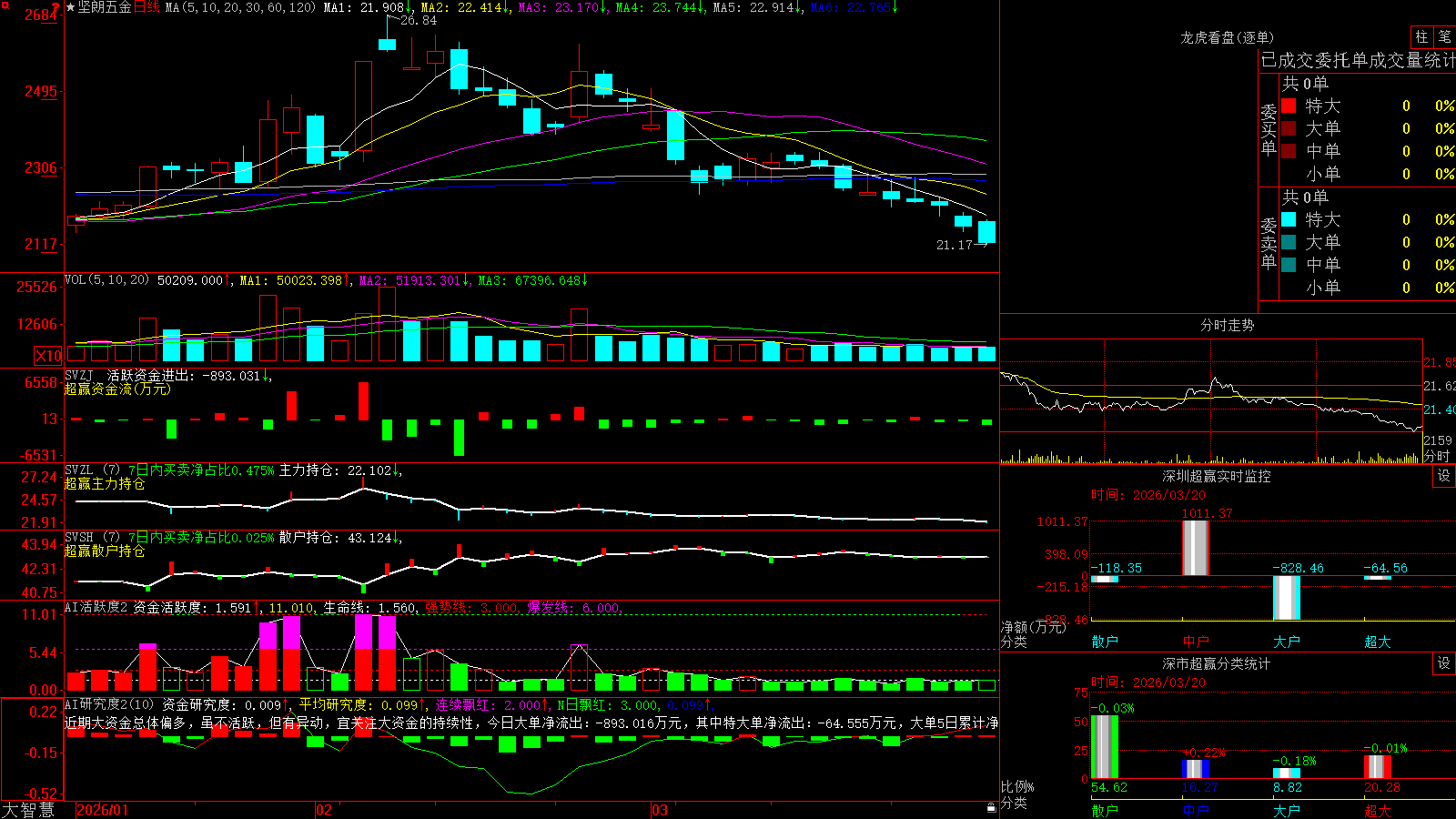Click the AI活跃度2 indicator label

tap(96, 607)
